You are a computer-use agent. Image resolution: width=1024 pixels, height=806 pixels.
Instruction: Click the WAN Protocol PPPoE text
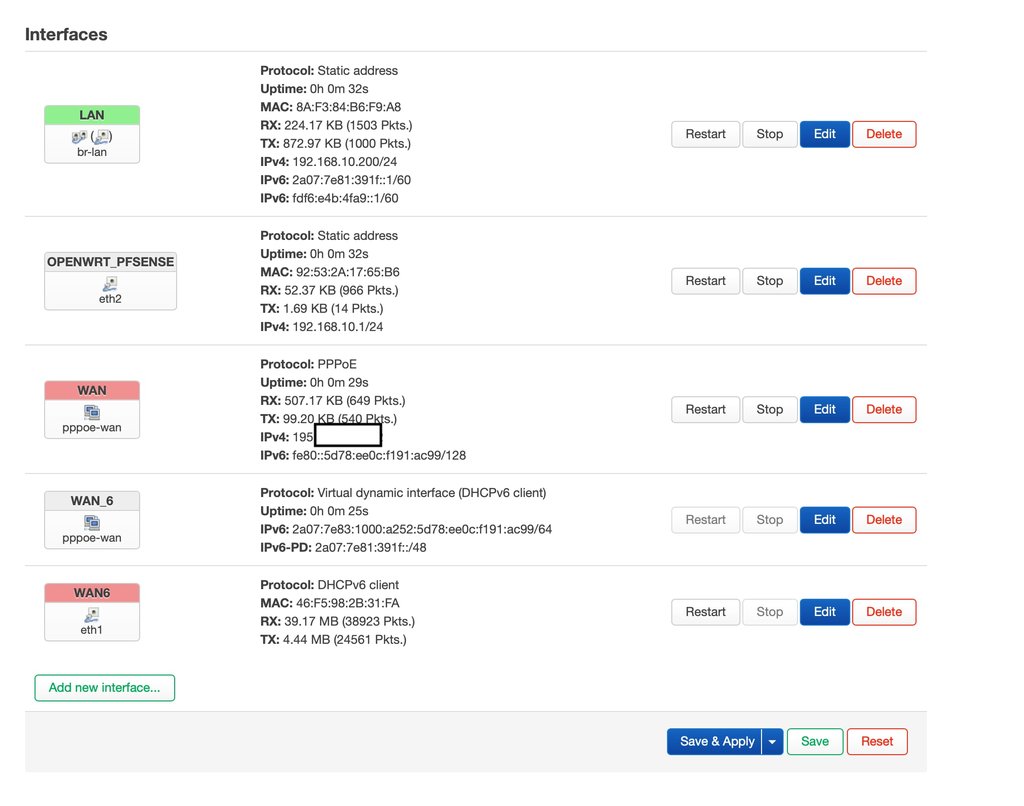[x=308, y=364]
